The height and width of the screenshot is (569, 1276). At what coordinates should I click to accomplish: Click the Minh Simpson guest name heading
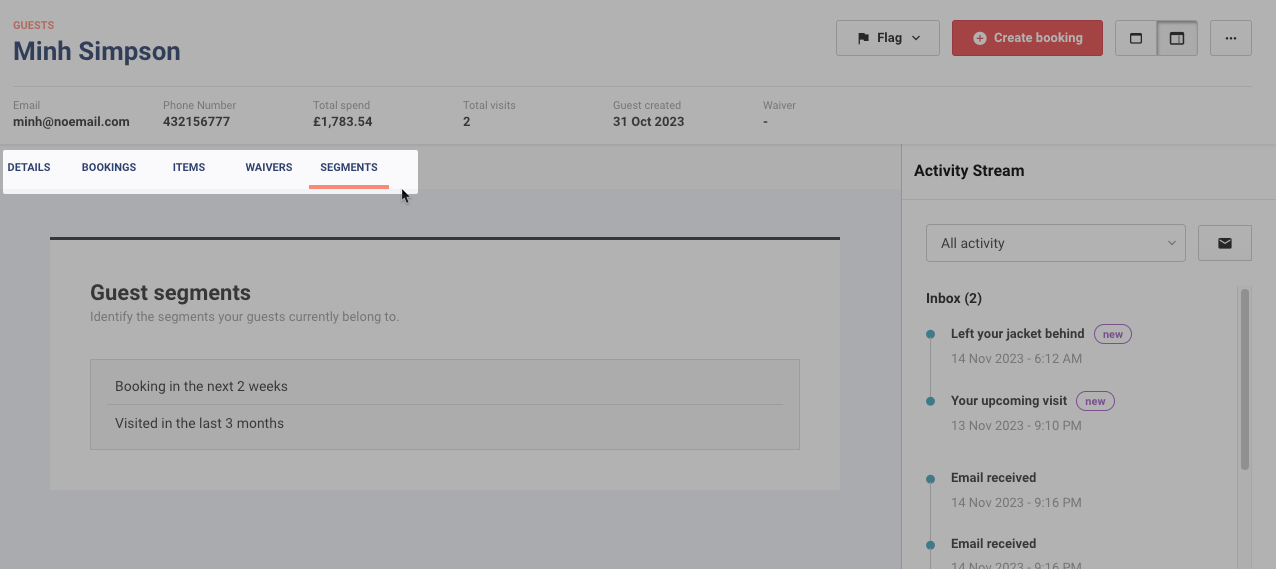click(97, 51)
